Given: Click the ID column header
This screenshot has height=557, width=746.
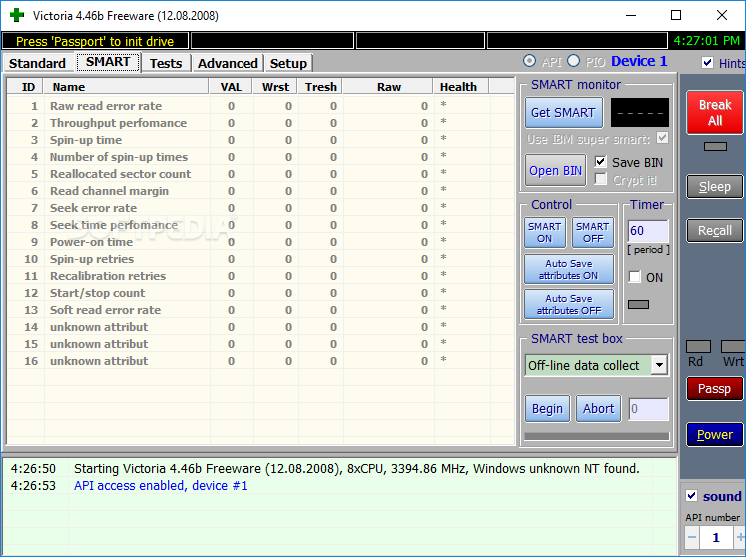Looking at the screenshot, I should pos(26,87).
